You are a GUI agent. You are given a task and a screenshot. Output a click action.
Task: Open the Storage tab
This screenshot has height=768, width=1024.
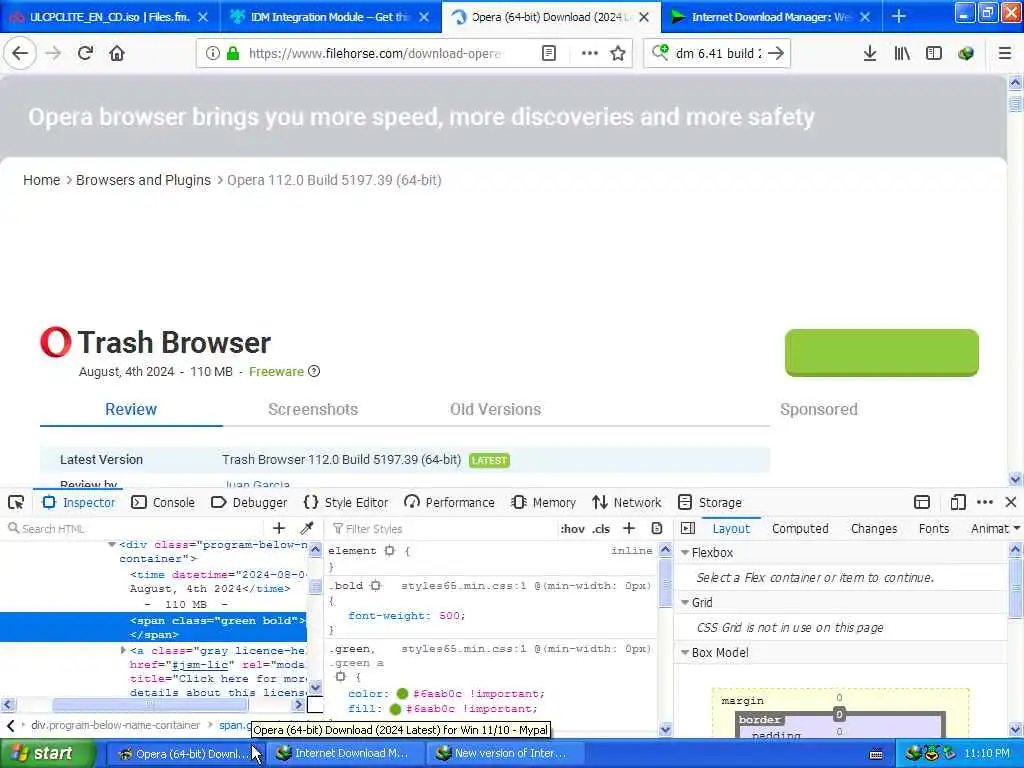(710, 502)
